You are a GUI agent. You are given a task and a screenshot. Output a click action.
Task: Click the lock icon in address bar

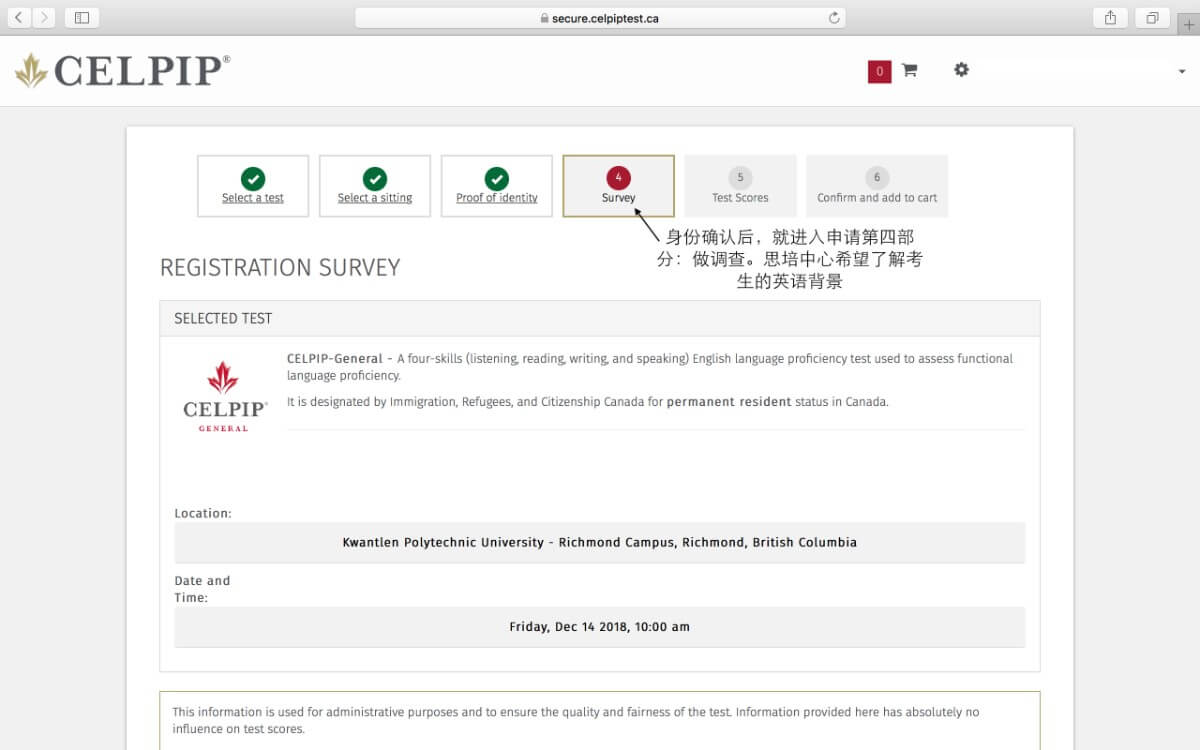tap(544, 18)
